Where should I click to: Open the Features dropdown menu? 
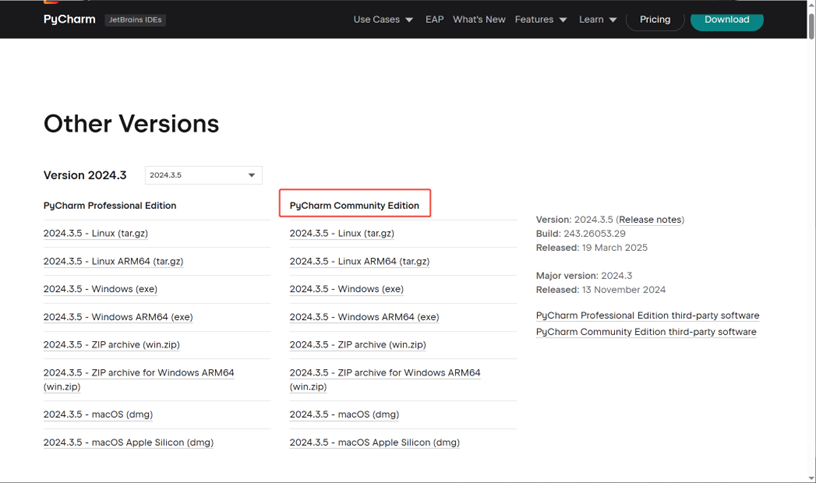(541, 19)
